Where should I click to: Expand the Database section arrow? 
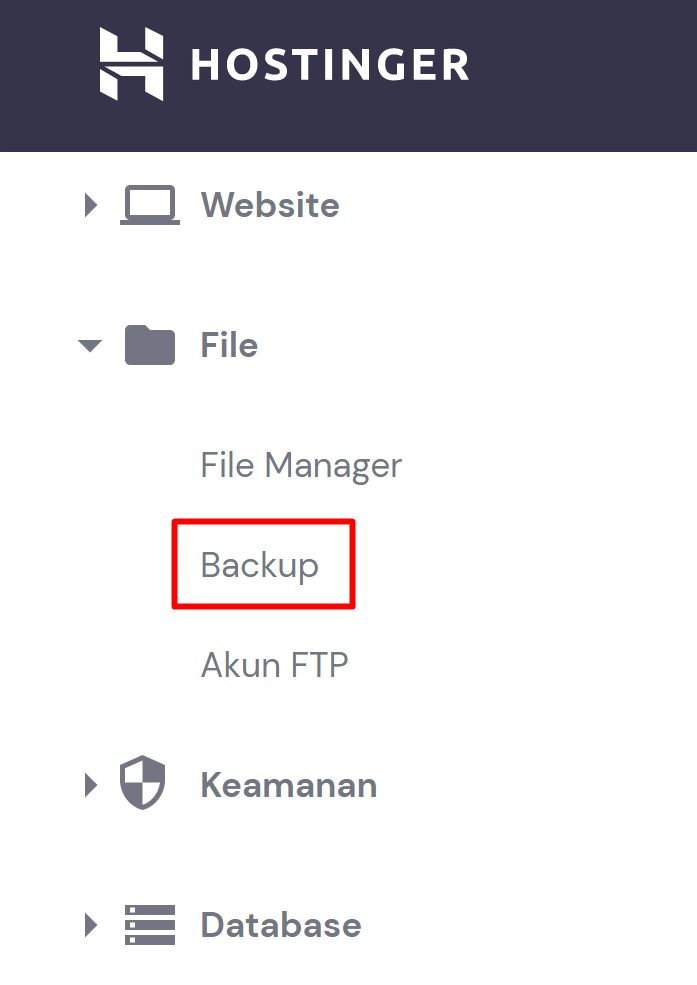[91, 925]
